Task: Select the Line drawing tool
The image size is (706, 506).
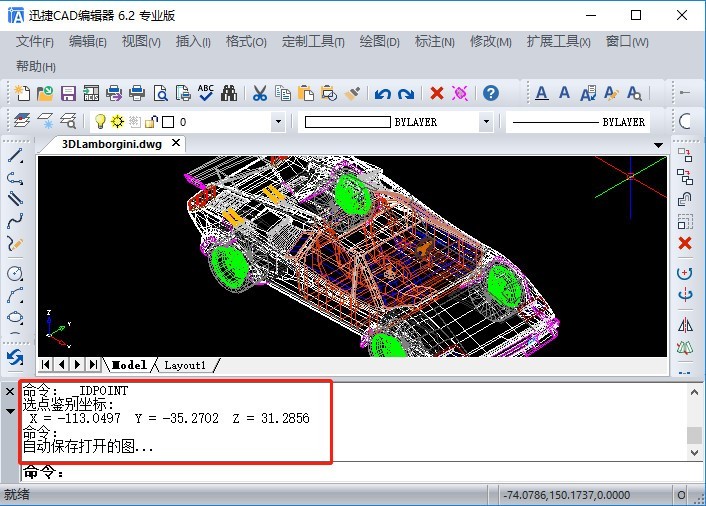Action: coord(15,157)
